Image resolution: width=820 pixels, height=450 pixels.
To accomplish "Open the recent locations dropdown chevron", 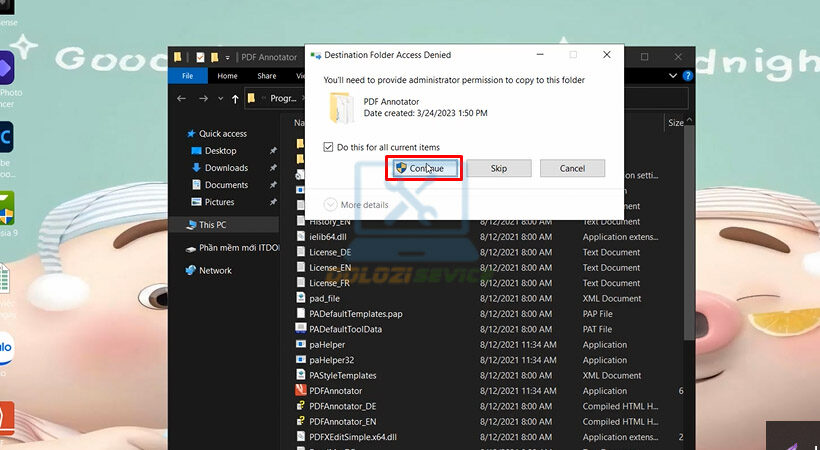I will point(218,99).
